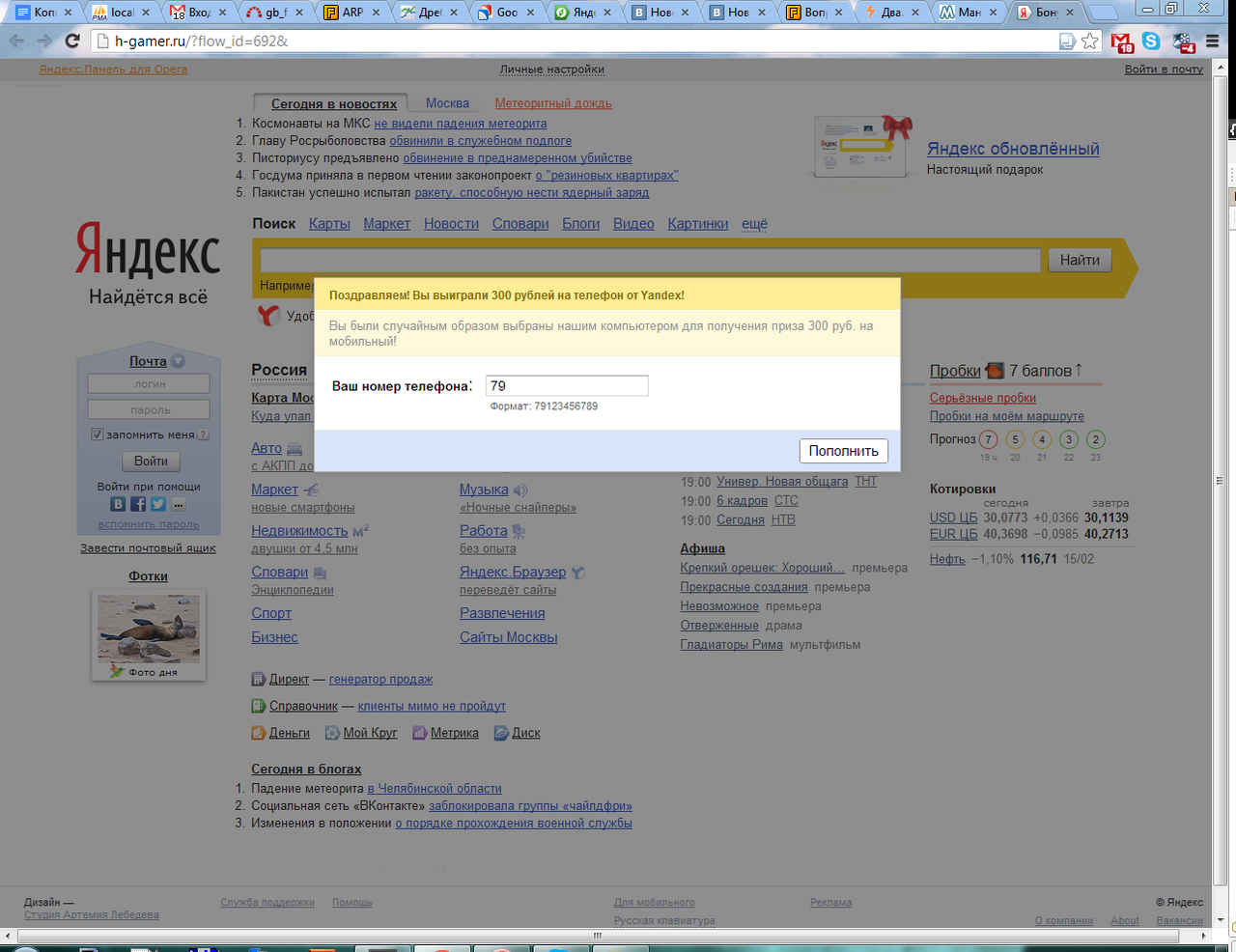
Task: Click the Диск service icon
Action: click(x=501, y=733)
